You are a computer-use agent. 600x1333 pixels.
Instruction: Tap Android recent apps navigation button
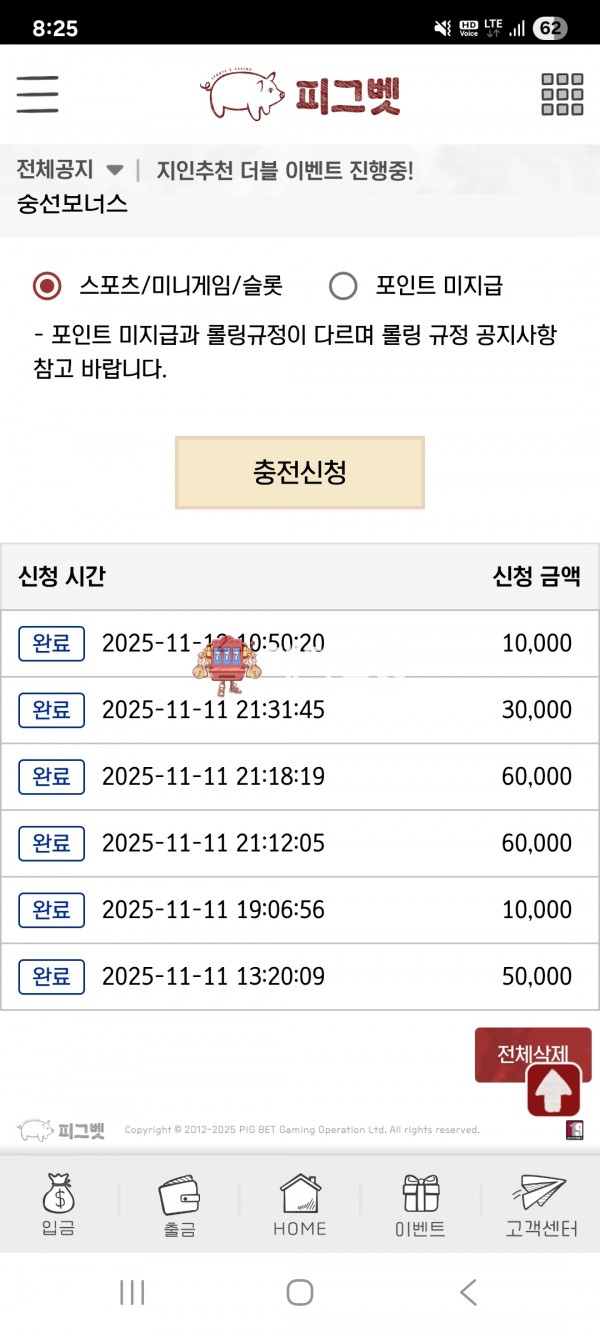[132, 1292]
